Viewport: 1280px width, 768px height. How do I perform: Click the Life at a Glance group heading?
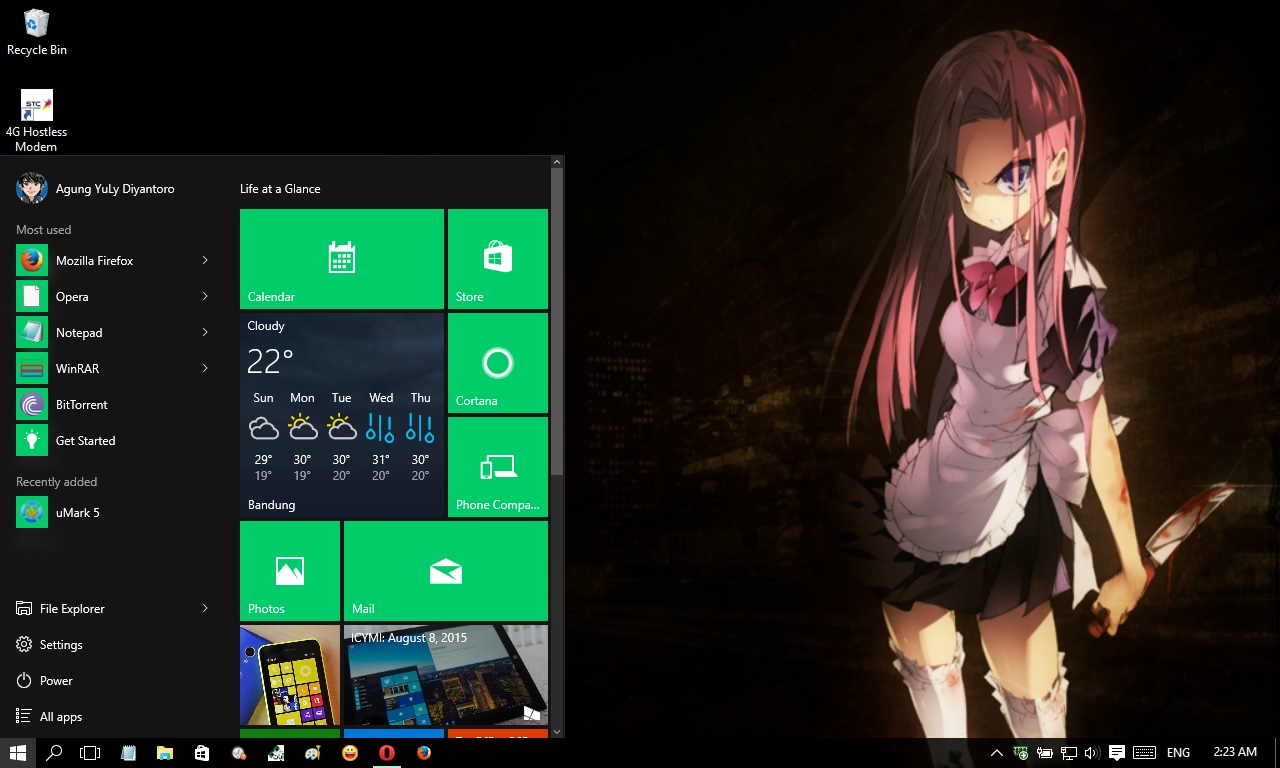click(x=280, y=188)
